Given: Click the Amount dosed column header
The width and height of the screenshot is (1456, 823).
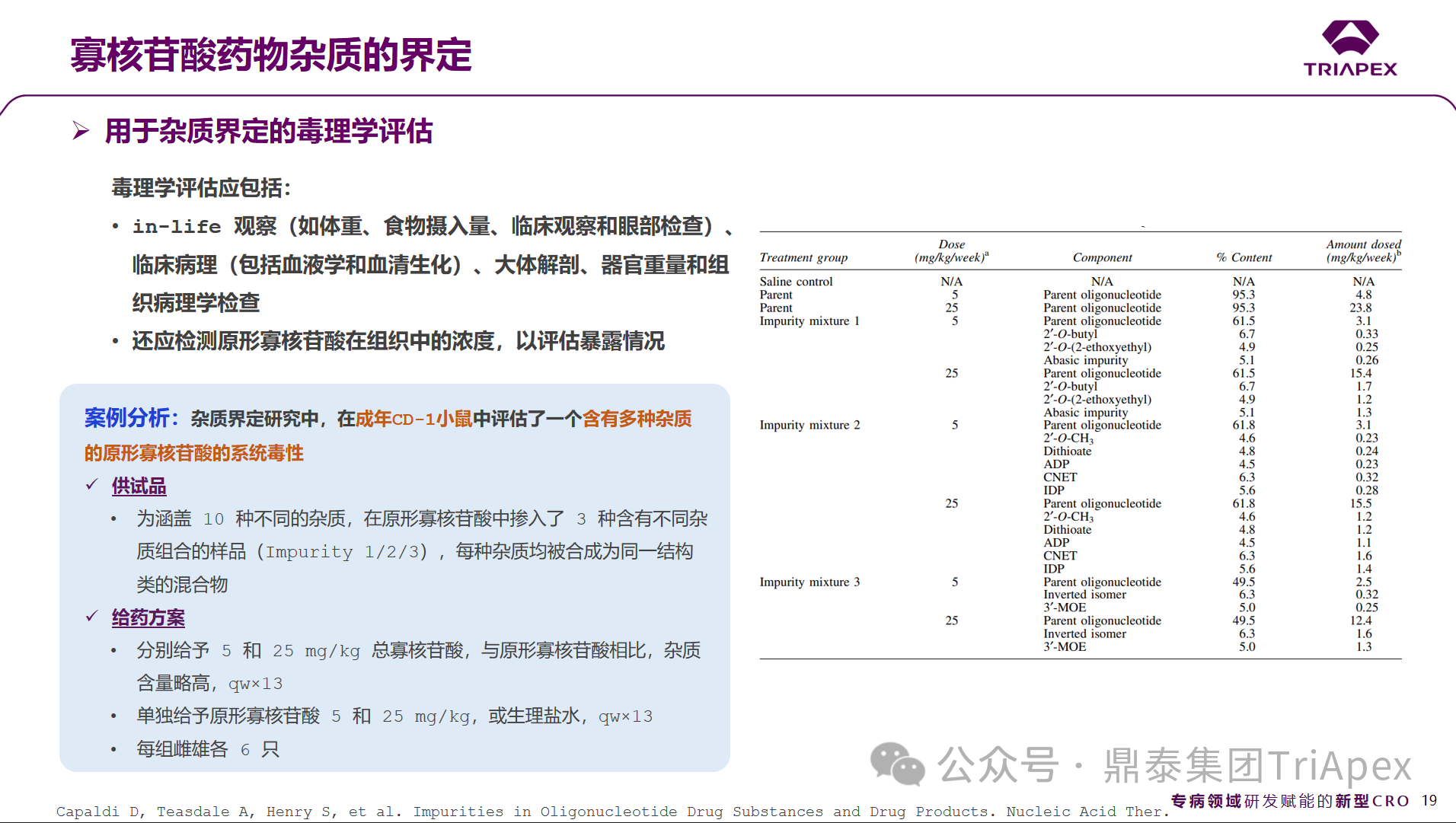Looking at the screenshot, I should point(1363,250).
